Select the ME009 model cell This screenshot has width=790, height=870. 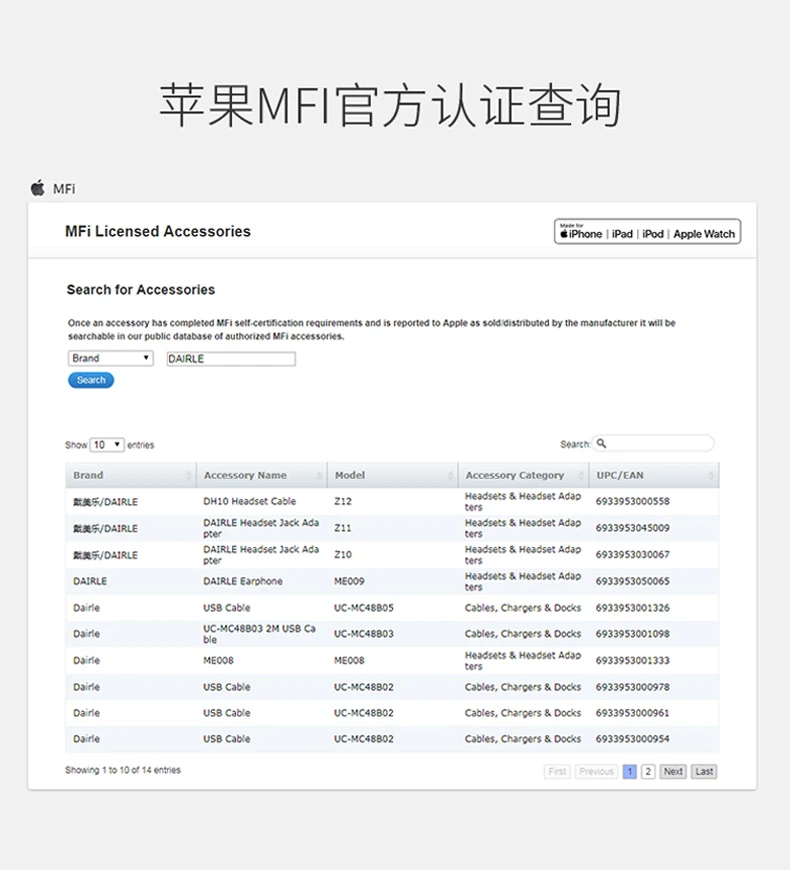coord(349,581)
